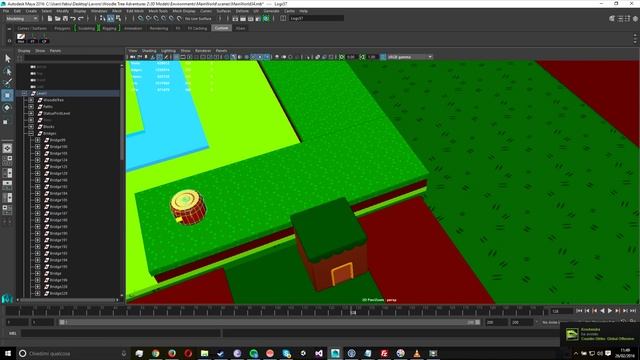Switch to the Rendering shelf tab
Viewport: 640px width, 360px height.
pyautogui.click(x=159, y=28)
